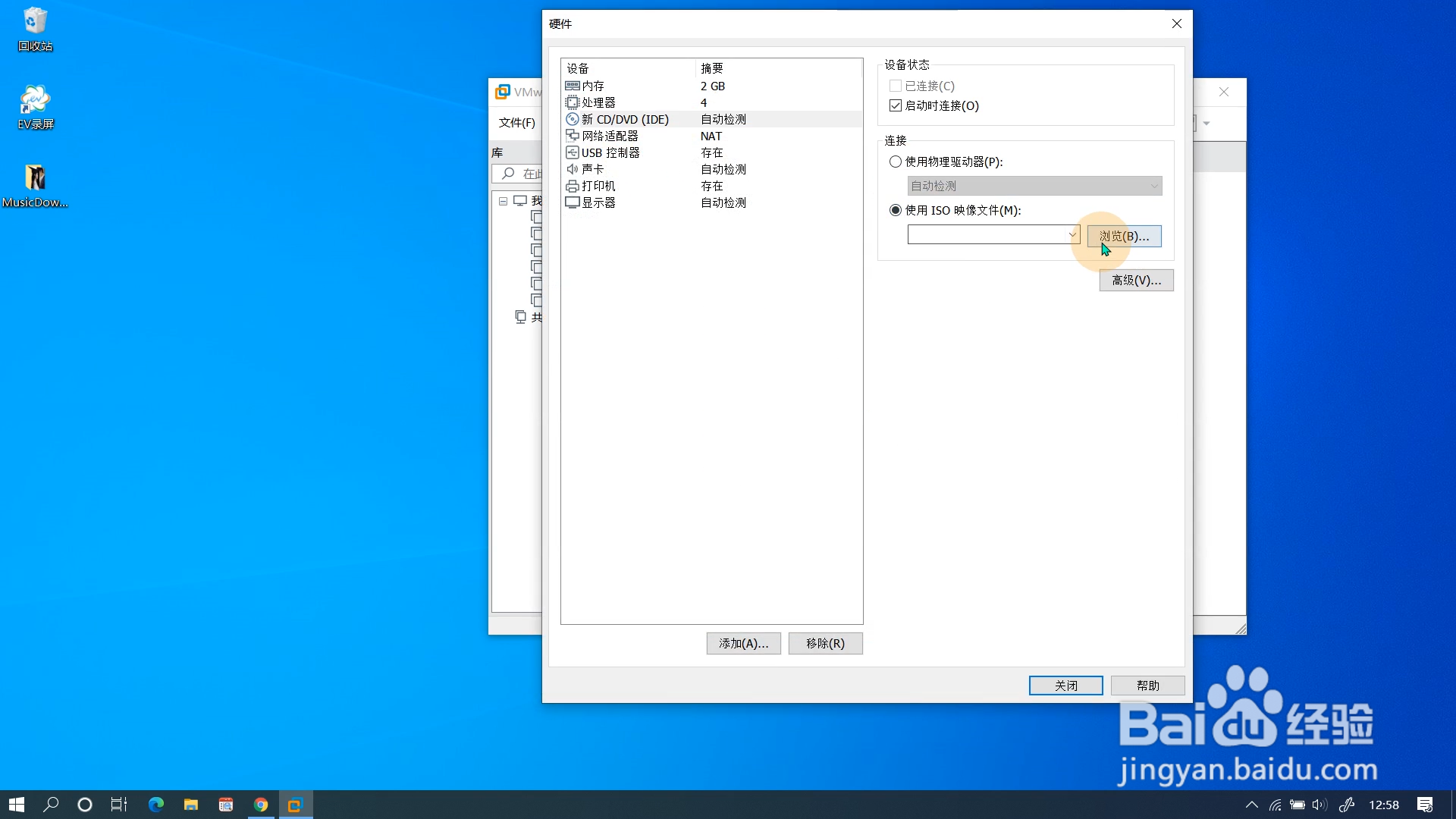Select the memory (内存) device icon
Viewport: 1456px width, 819px height.
573,86
